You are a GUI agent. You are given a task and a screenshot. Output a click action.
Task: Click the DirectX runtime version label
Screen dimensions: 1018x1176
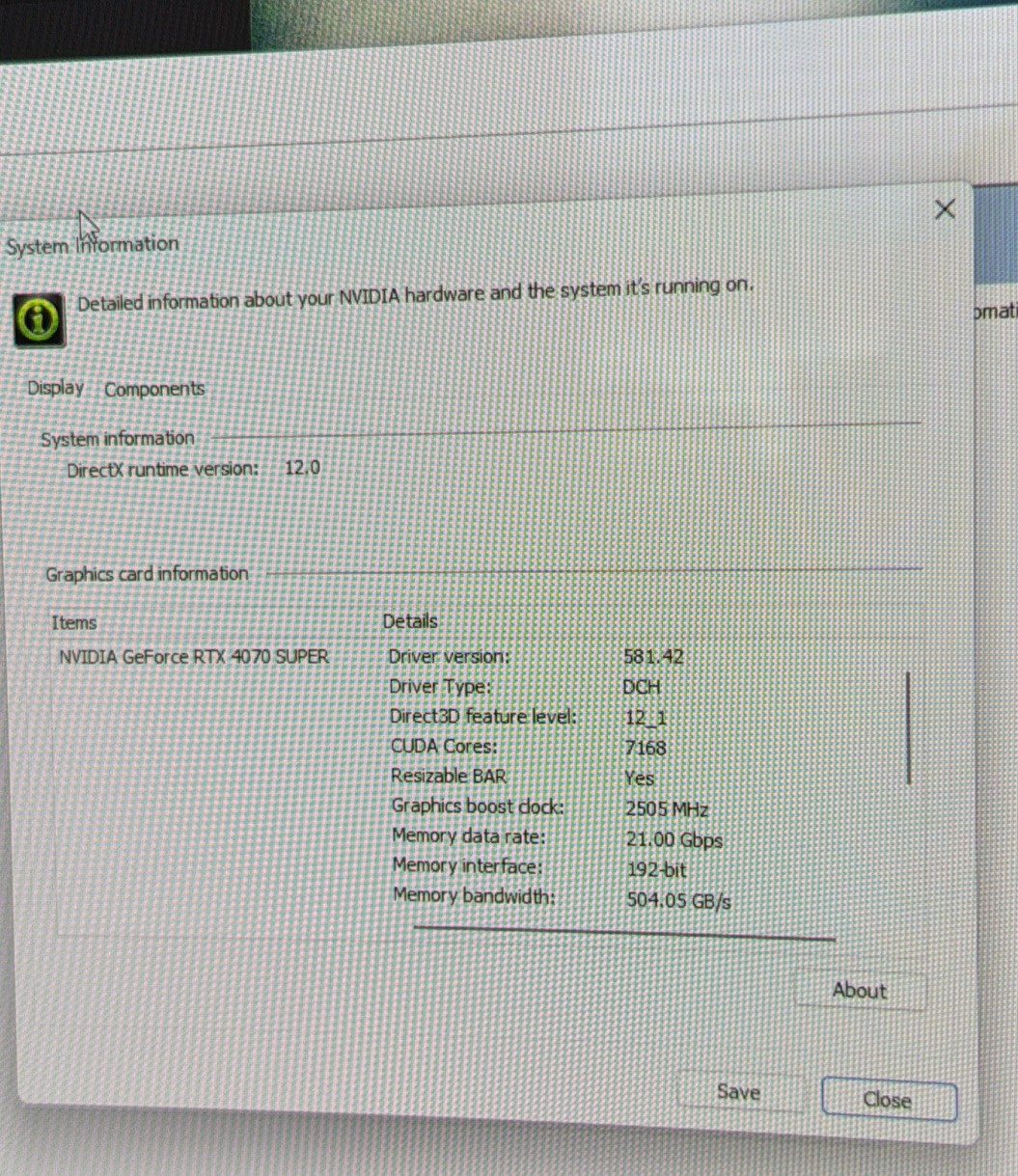coord(163,469)
